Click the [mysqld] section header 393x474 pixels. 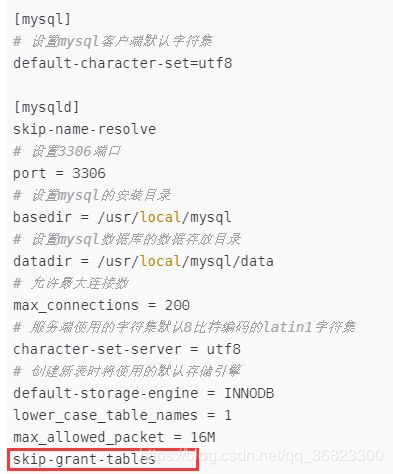(46, 107)
